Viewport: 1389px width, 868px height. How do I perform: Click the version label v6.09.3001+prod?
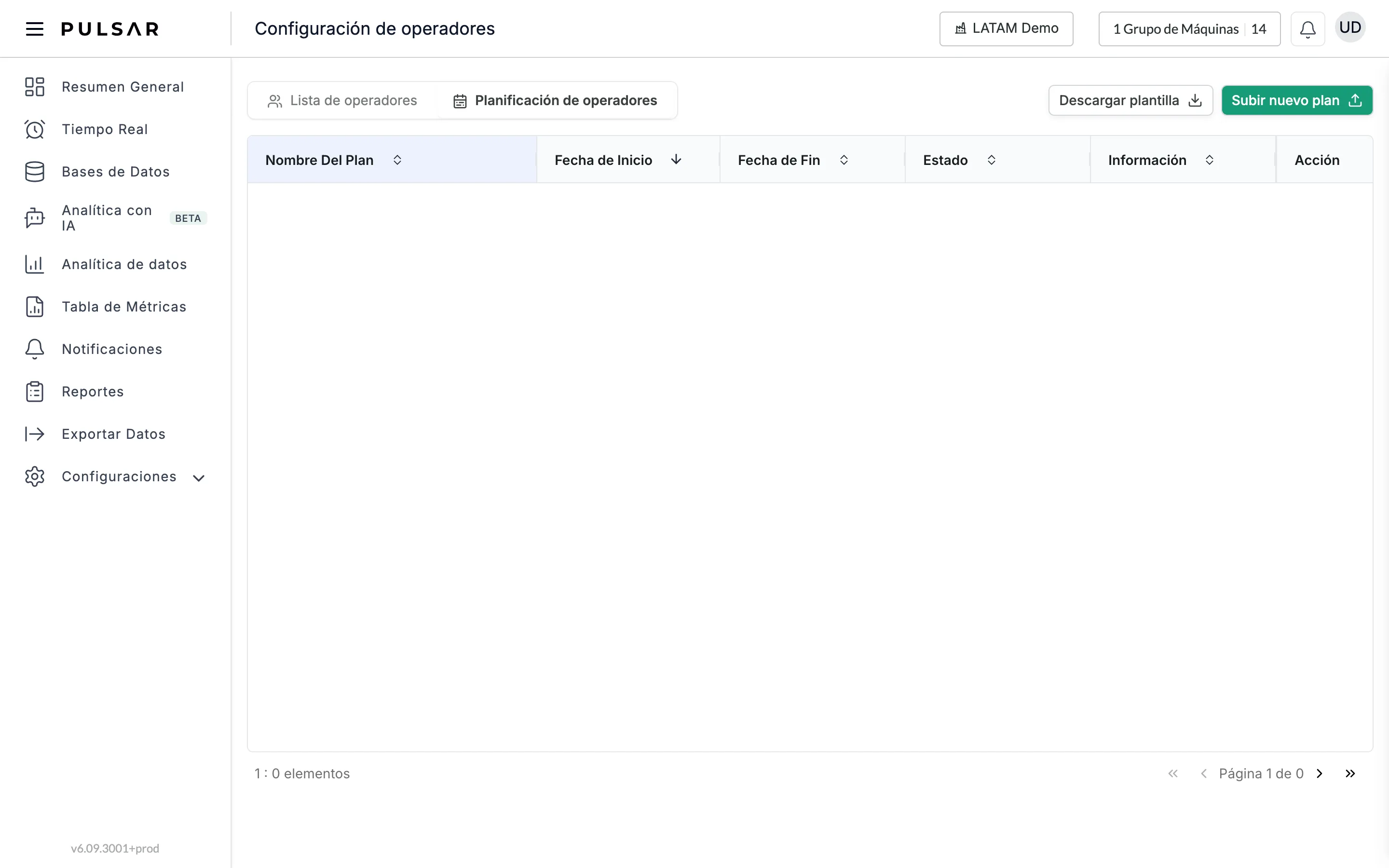(x=115, y=848)
